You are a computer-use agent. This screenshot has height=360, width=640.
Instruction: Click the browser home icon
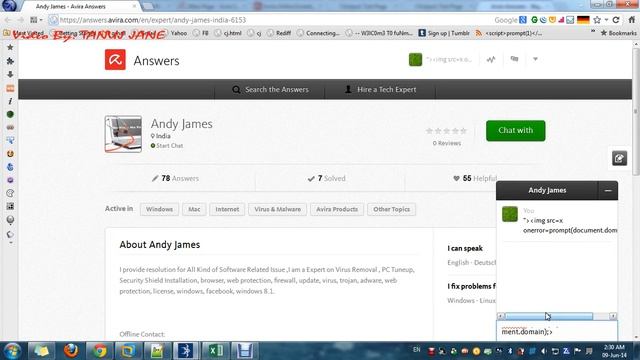(631, 20)
